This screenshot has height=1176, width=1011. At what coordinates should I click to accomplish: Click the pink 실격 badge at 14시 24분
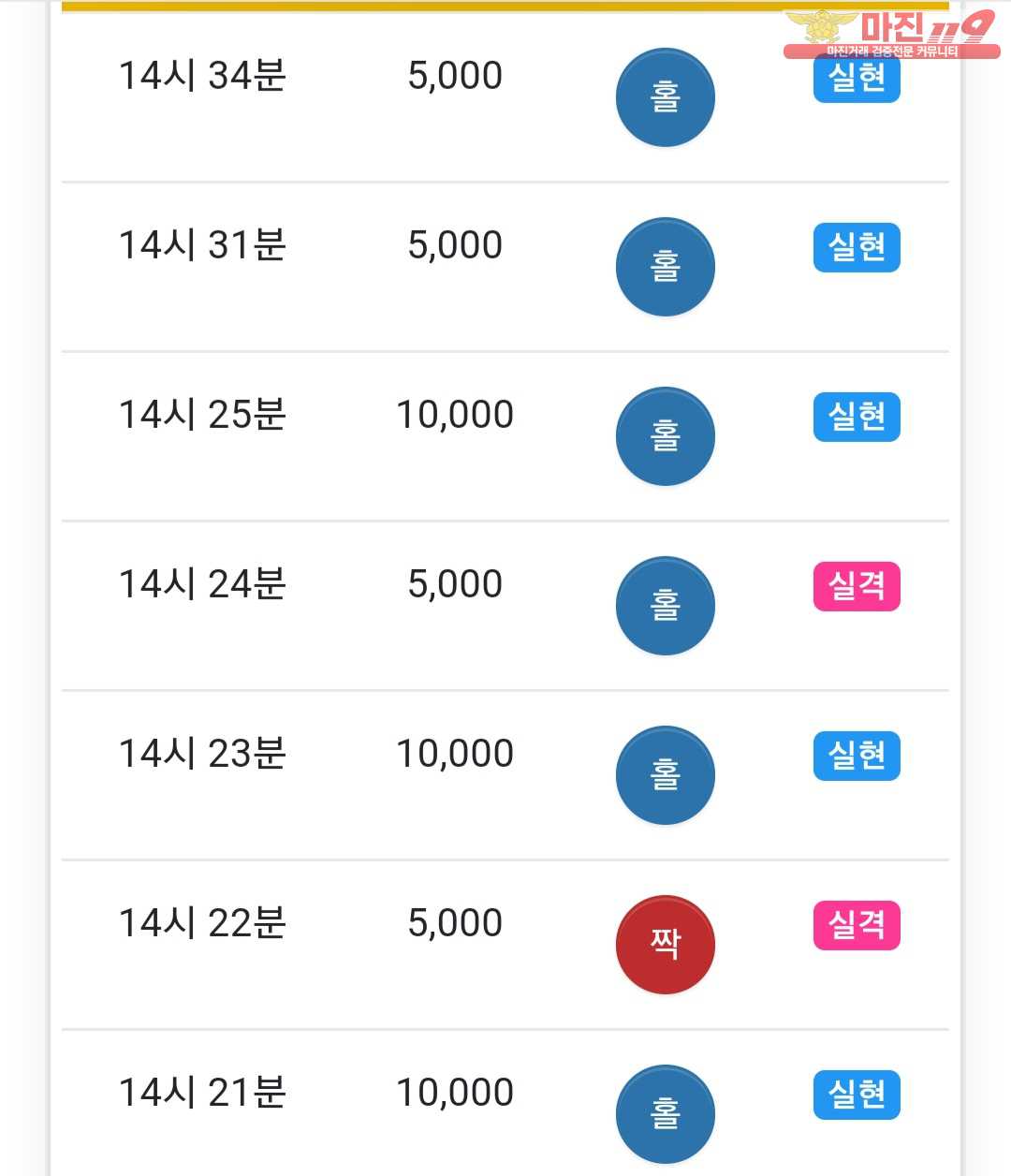pos(857,586)
